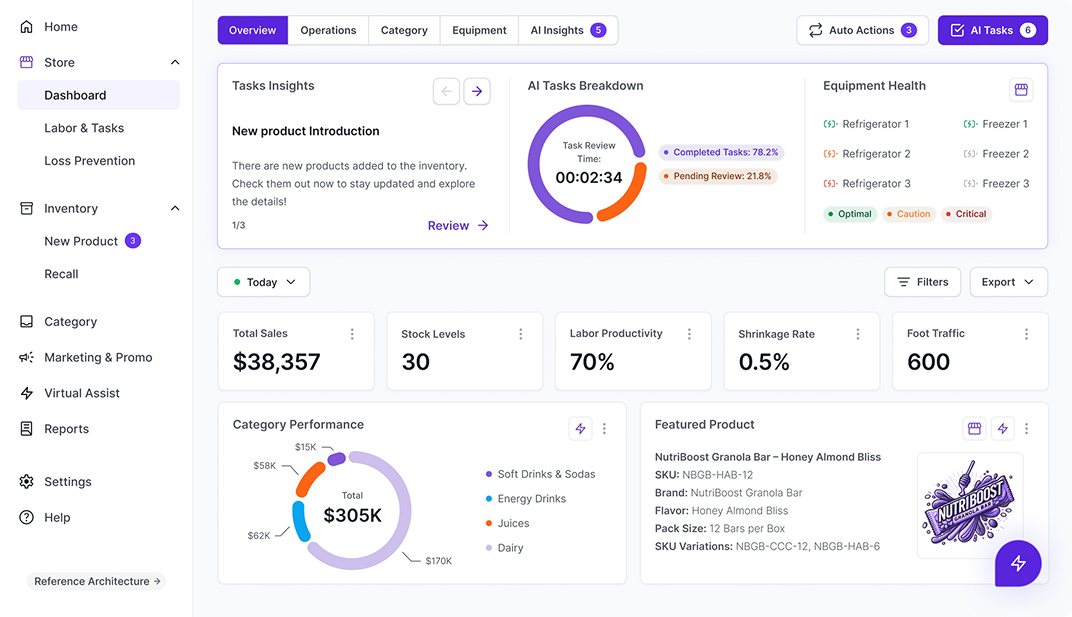This screenshot has height=617, width=1072.
Task: Click the Refrigerator 3 equipment entry
Action: (x=867, y=184)
